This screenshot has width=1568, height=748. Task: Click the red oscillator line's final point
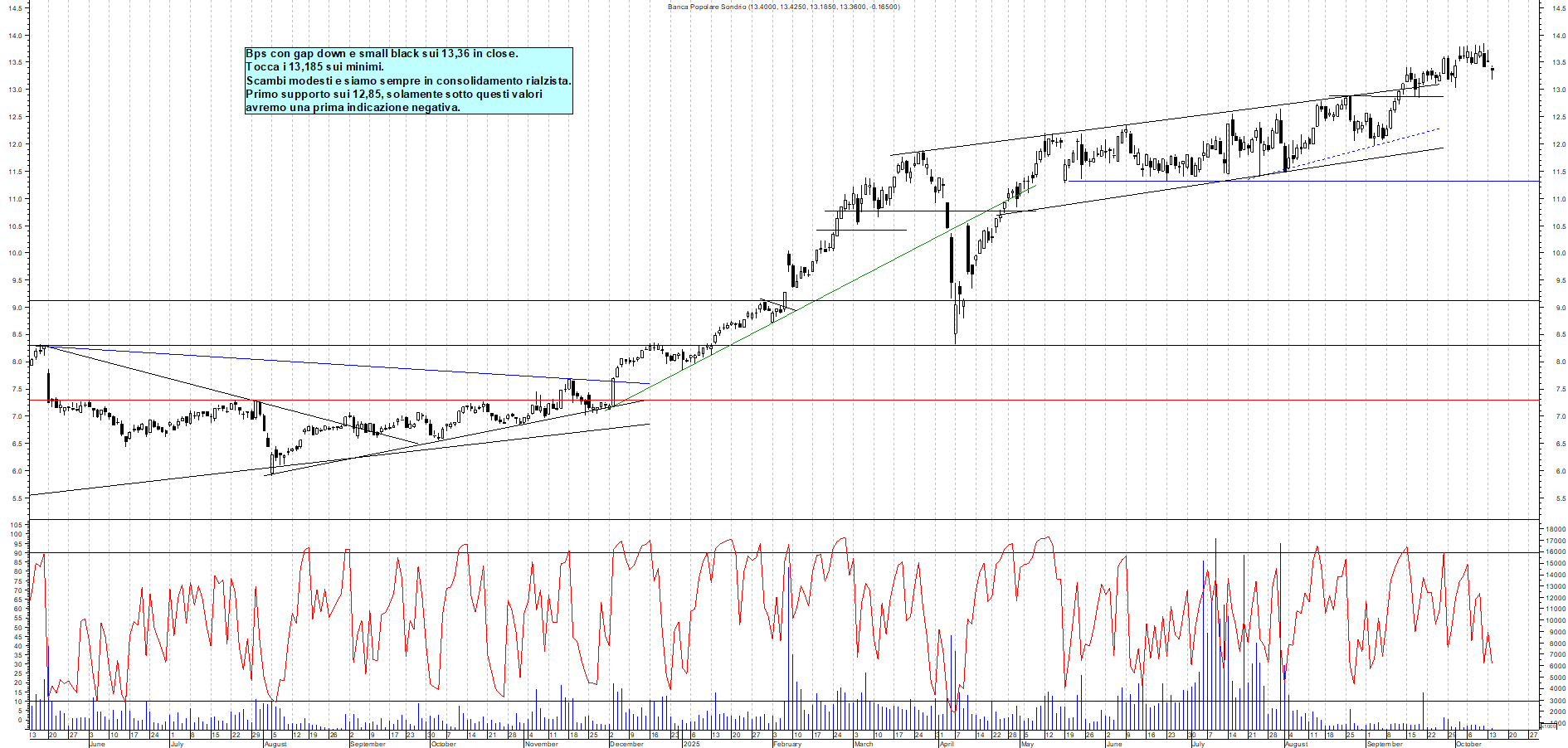1492,662
